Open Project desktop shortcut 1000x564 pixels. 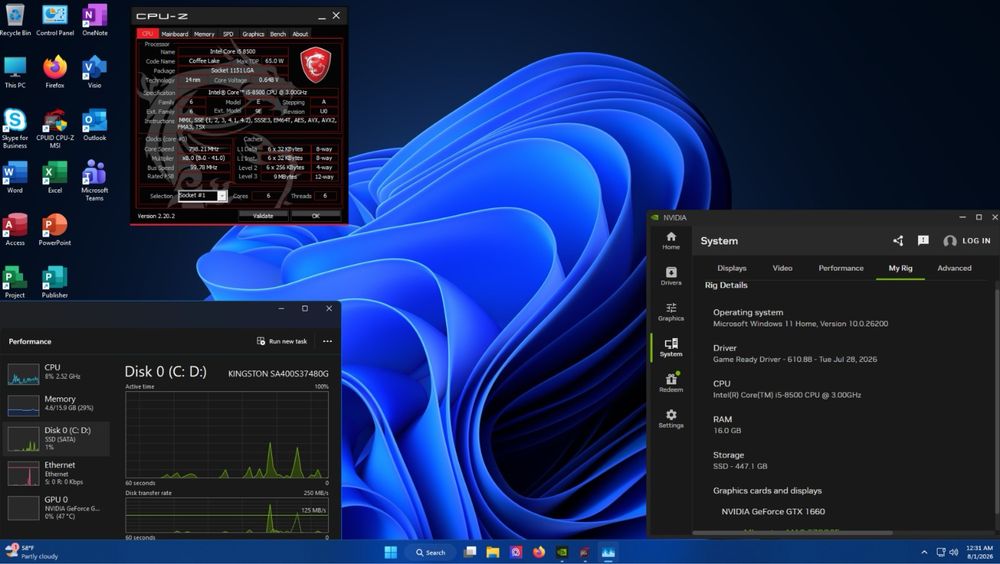click(x=15, y=282)
